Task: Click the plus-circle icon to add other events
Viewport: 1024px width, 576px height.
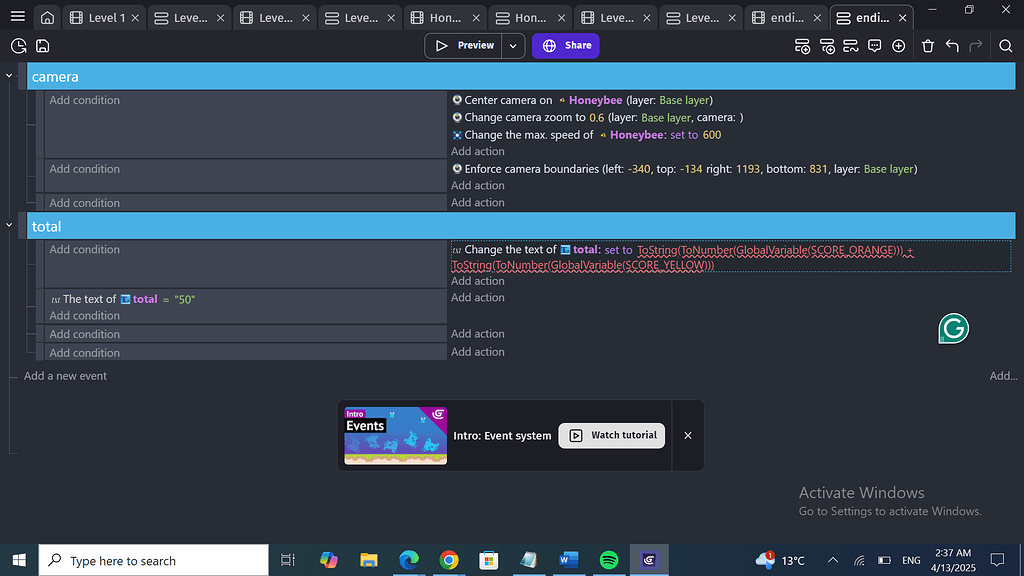Action: (899, 46)
